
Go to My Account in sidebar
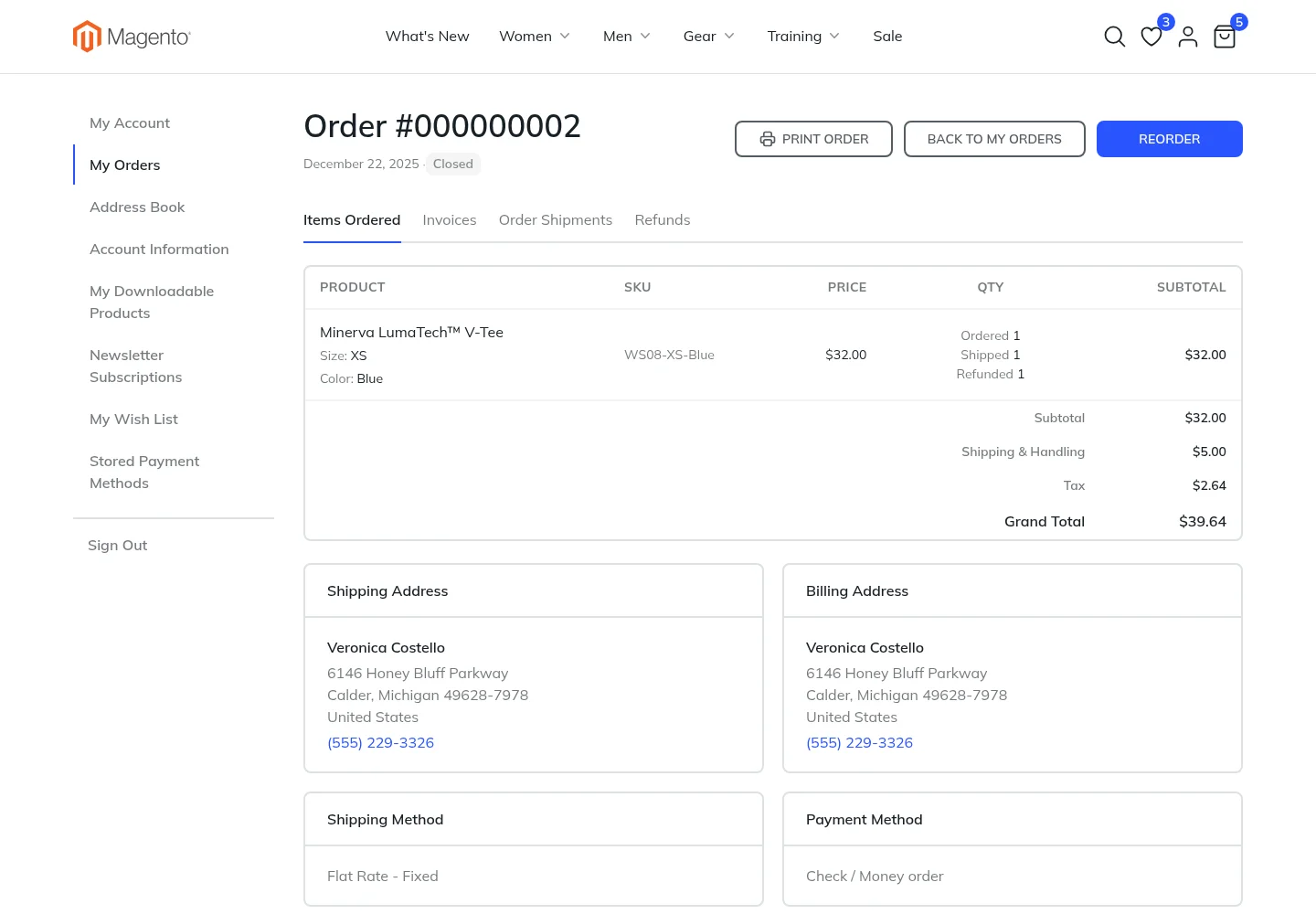click(130, 123)
